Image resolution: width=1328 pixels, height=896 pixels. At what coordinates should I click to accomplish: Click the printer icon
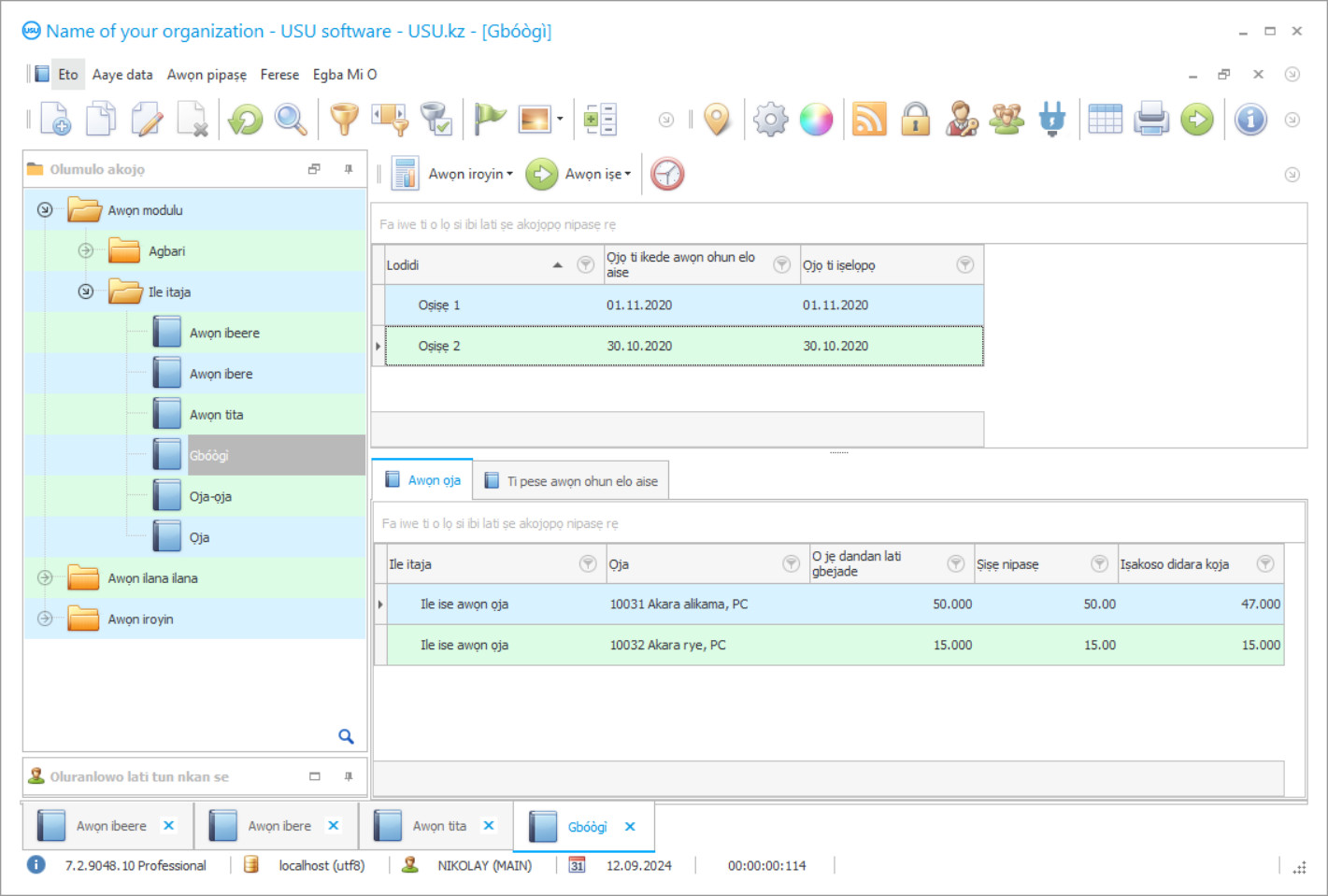coord(1151,120)
